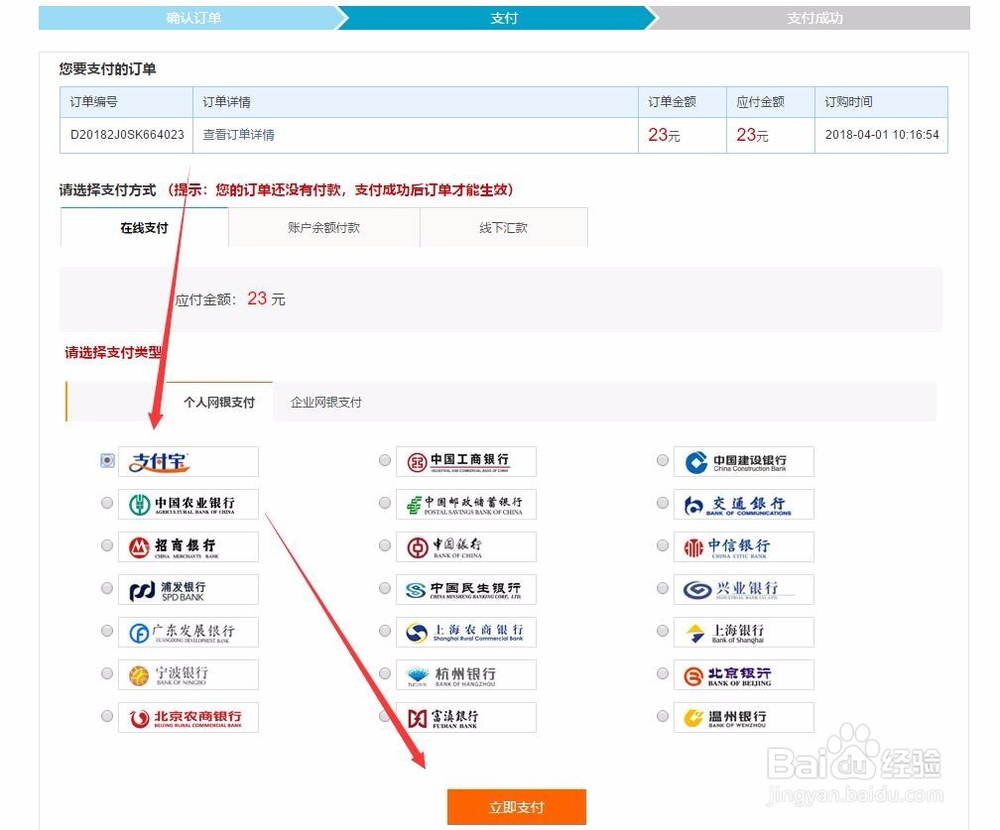Select the China Merchants Bank (招商银行) logo
The image size is (1000, 830).
(x=189, y=546)
